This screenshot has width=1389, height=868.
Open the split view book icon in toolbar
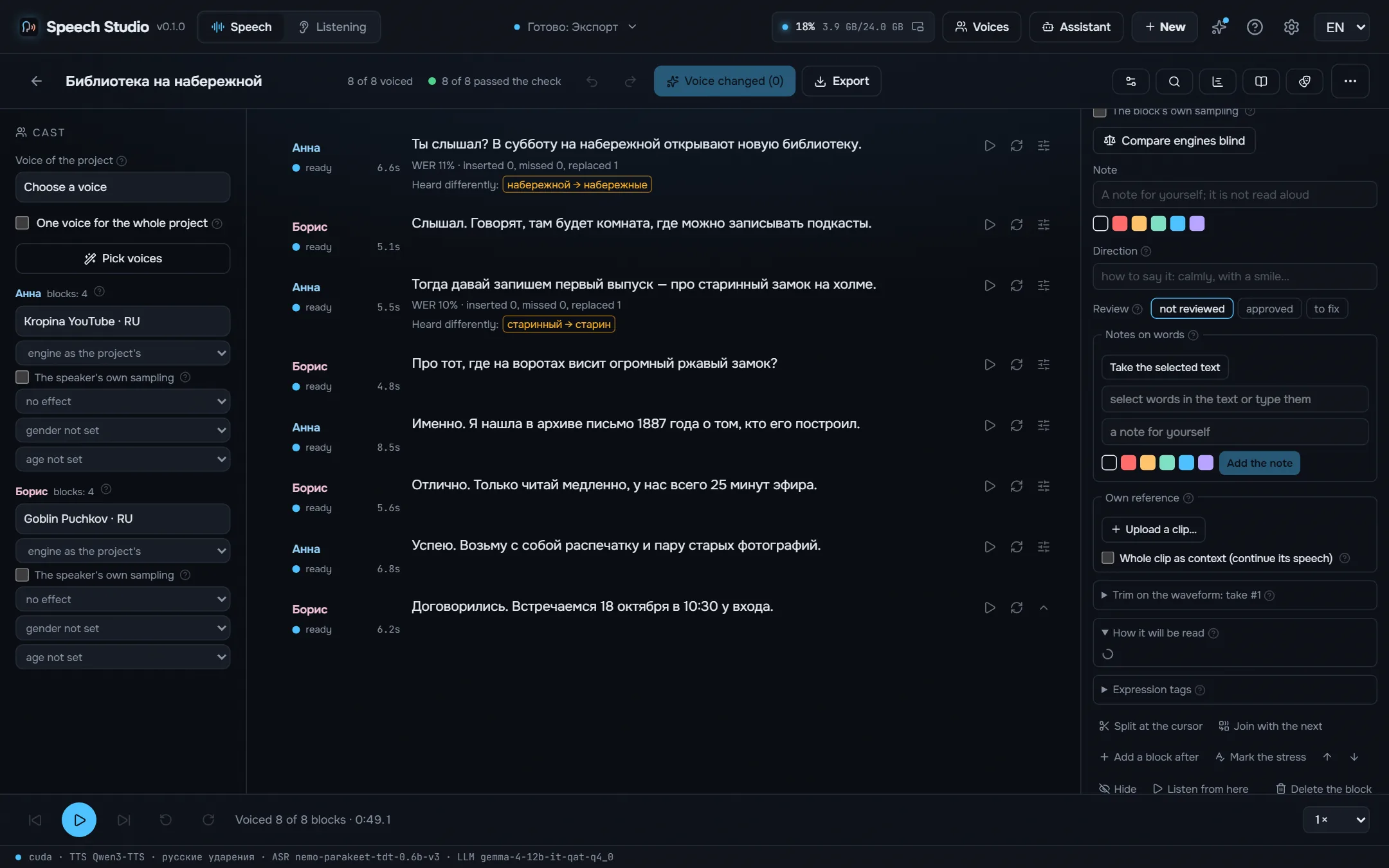click(1261, 81)
